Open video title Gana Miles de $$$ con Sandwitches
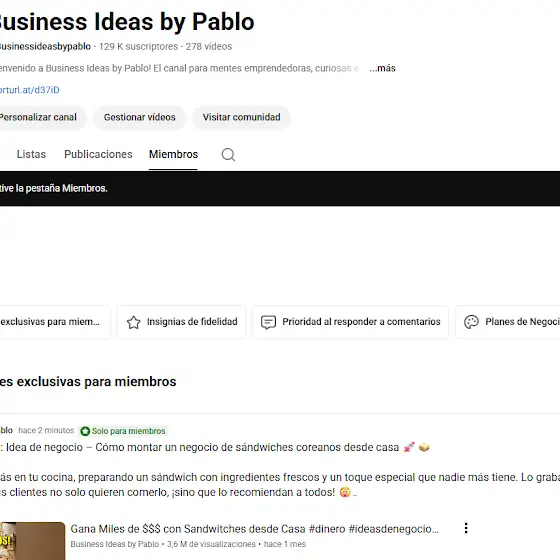The image size is (560, 560). 254,529
